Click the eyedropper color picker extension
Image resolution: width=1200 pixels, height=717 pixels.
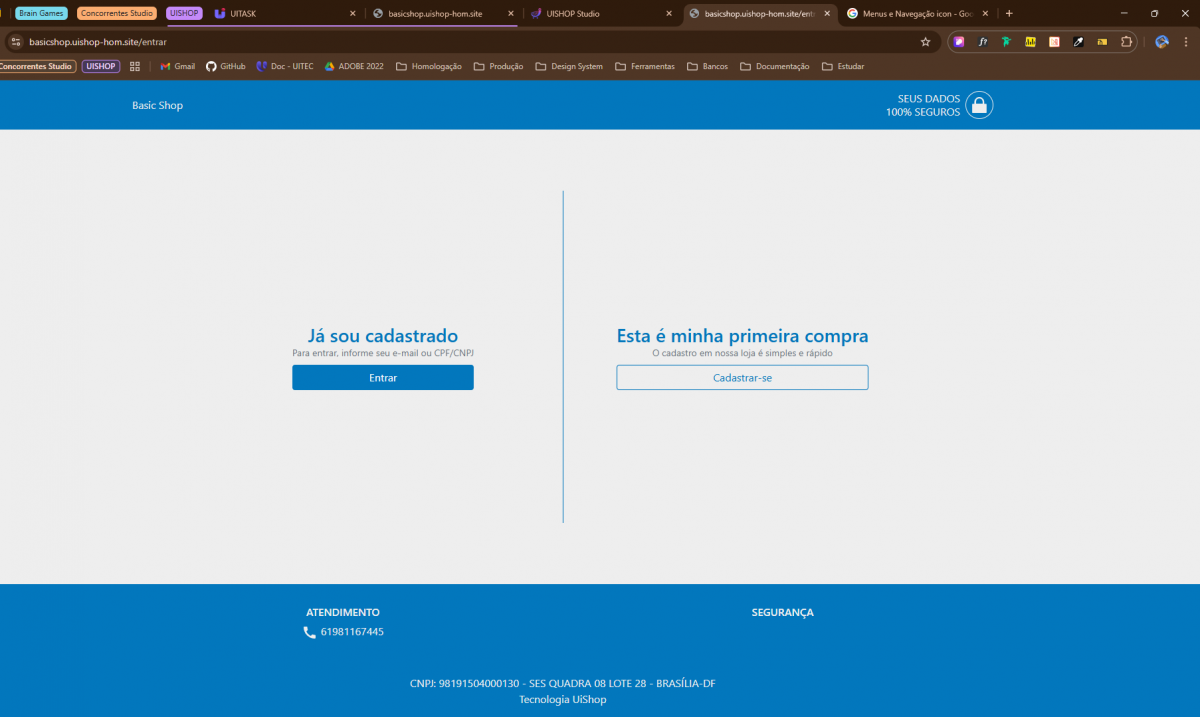[1078, 42]
